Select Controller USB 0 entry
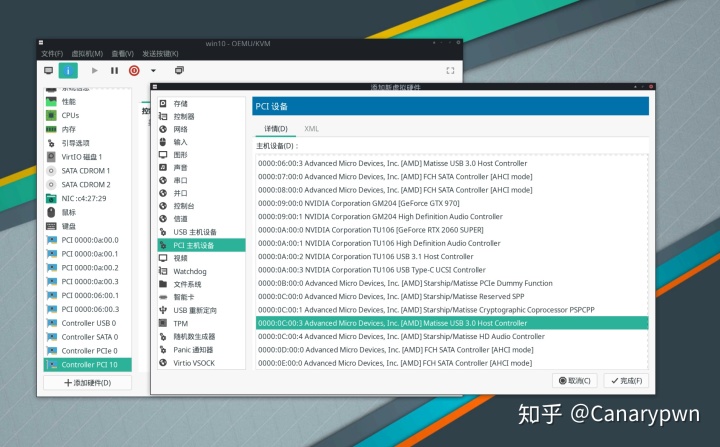The image size is (720, 447). (x=87, y=323)
